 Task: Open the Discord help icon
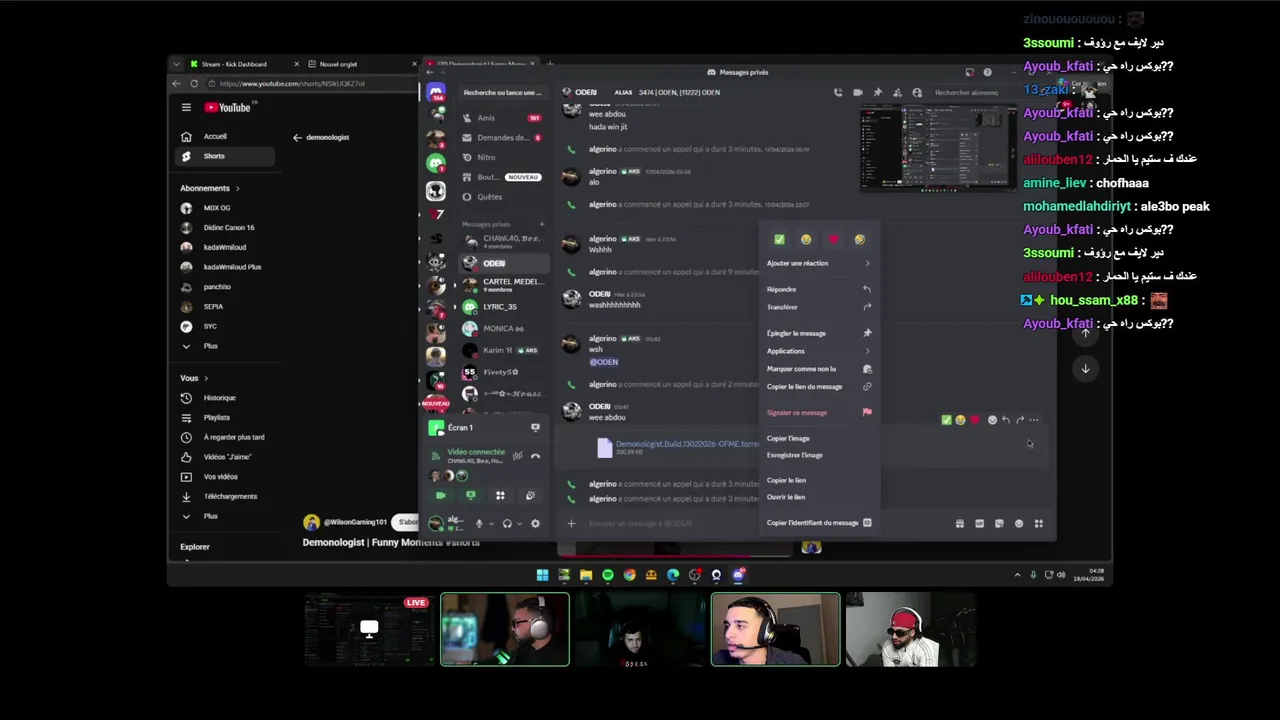(x=987, y=72)
